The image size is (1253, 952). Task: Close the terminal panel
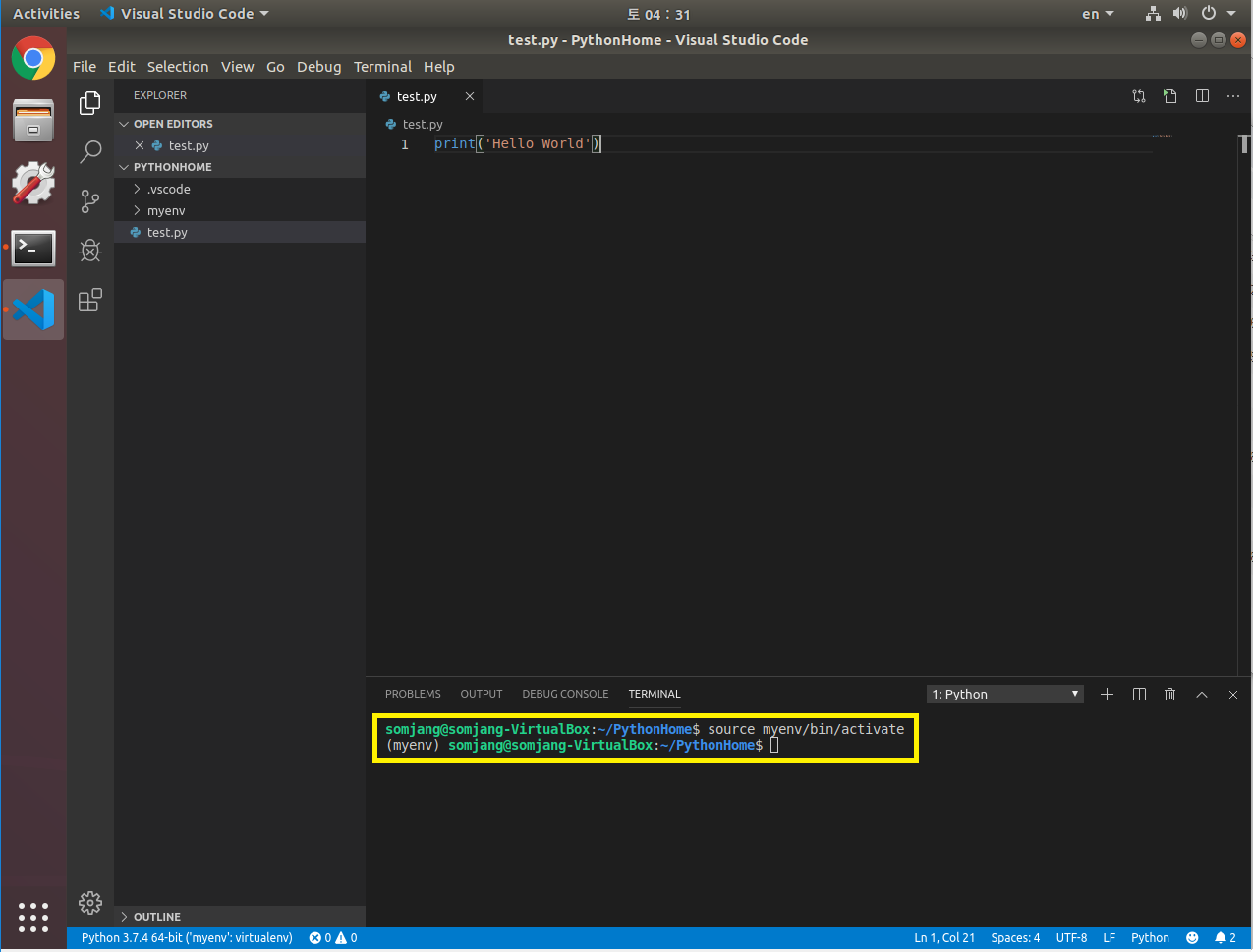click(1233, 694)
